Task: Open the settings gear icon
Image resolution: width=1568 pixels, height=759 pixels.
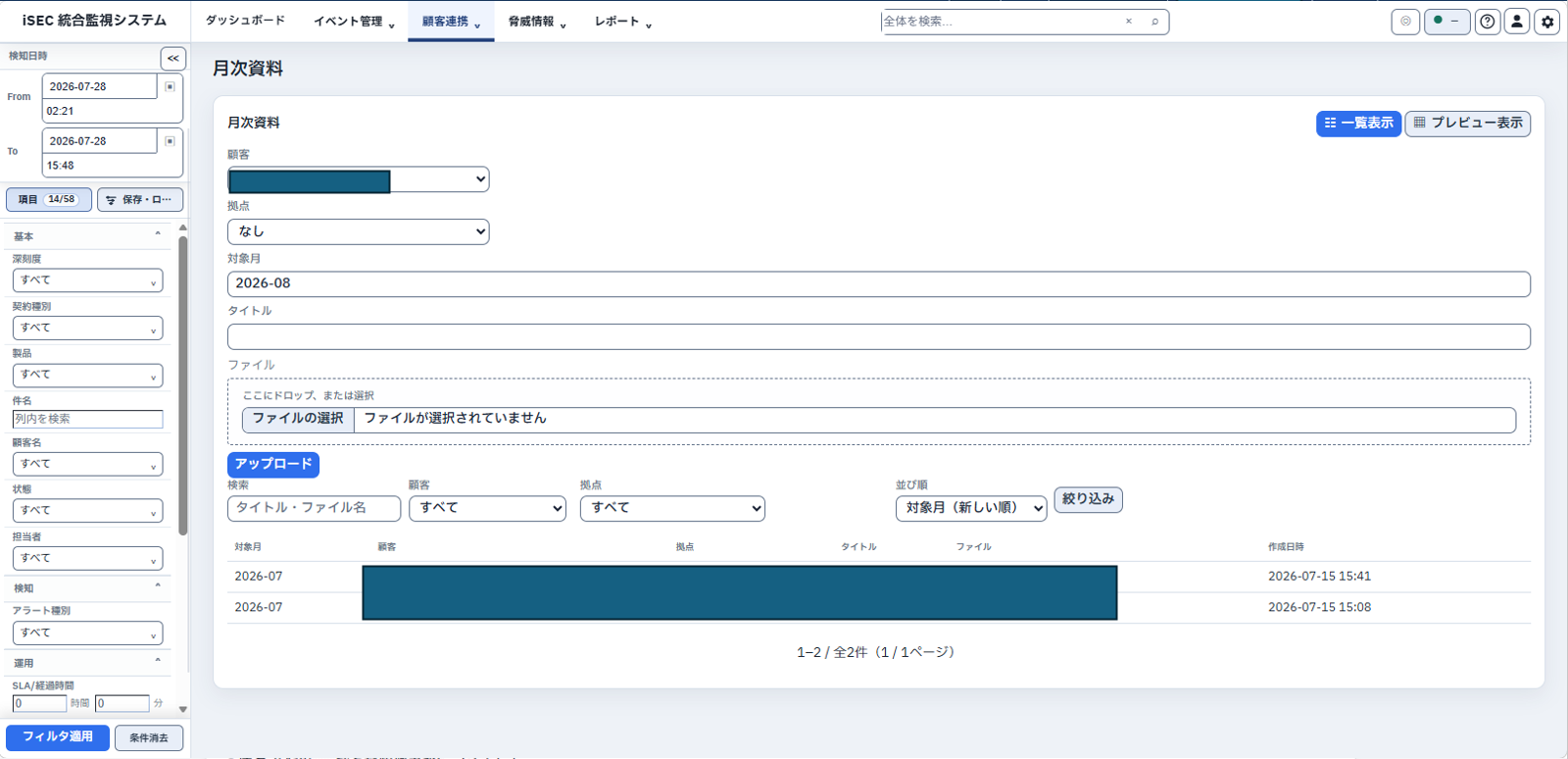Action: tap(1547, 22)
